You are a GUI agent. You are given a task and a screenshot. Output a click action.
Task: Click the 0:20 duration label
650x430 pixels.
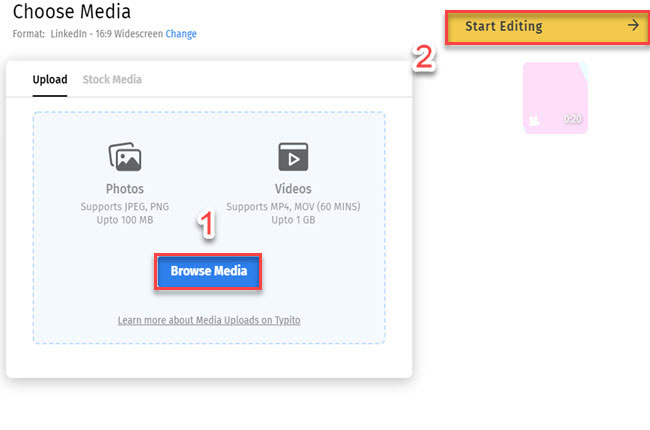tap(572, 119)
